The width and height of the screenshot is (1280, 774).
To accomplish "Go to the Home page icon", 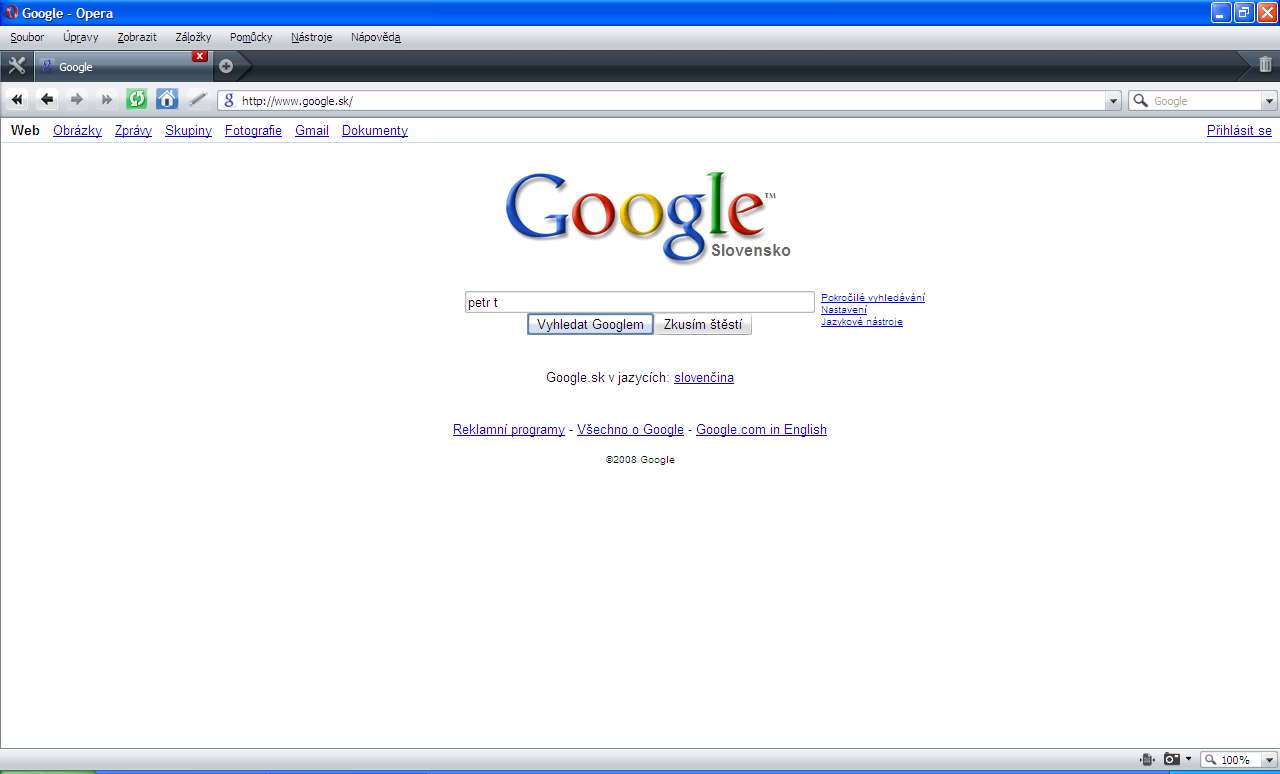I will (x=167, y=100).
